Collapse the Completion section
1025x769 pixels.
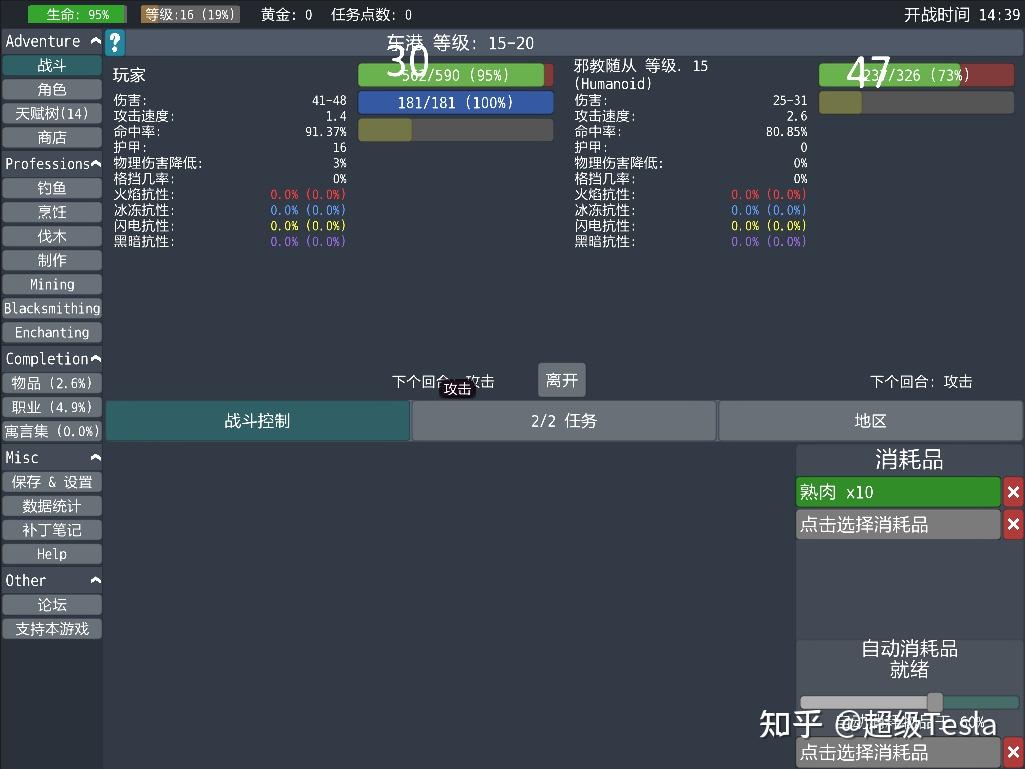point(95,358)
